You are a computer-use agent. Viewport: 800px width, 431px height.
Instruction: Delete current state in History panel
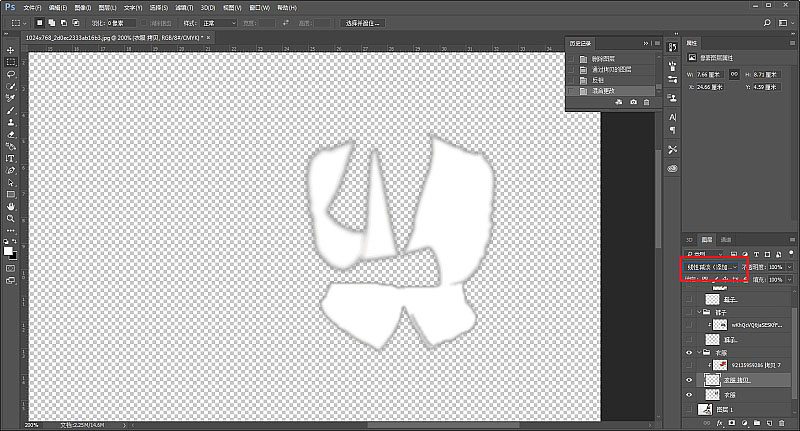(x=646, y=102)
